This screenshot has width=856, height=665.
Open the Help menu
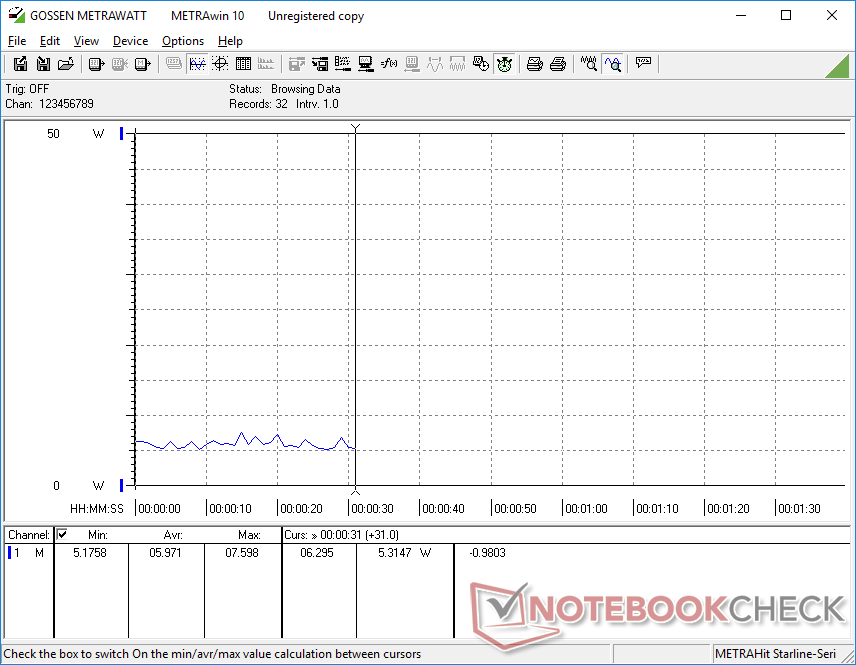[x=230, y=41]
